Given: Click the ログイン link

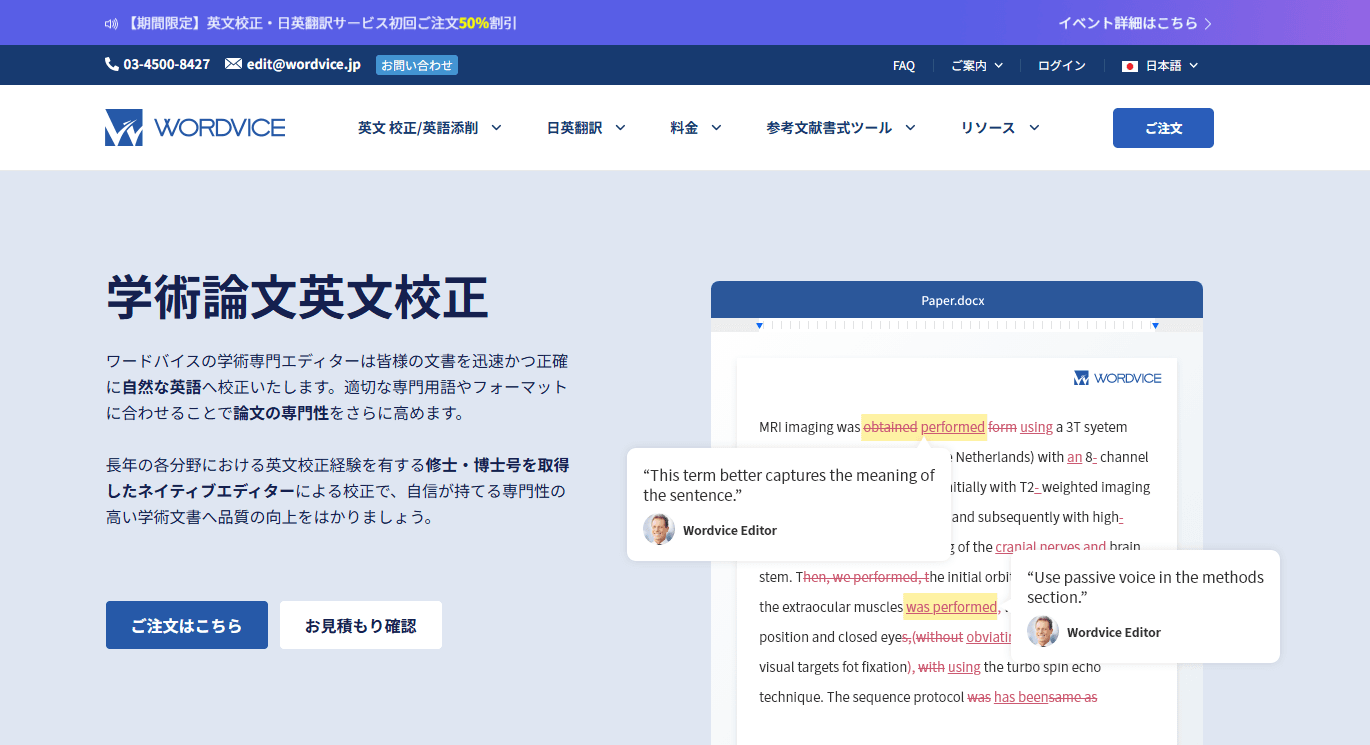Looking at the screenshot, I should [x=1062, y=66].
